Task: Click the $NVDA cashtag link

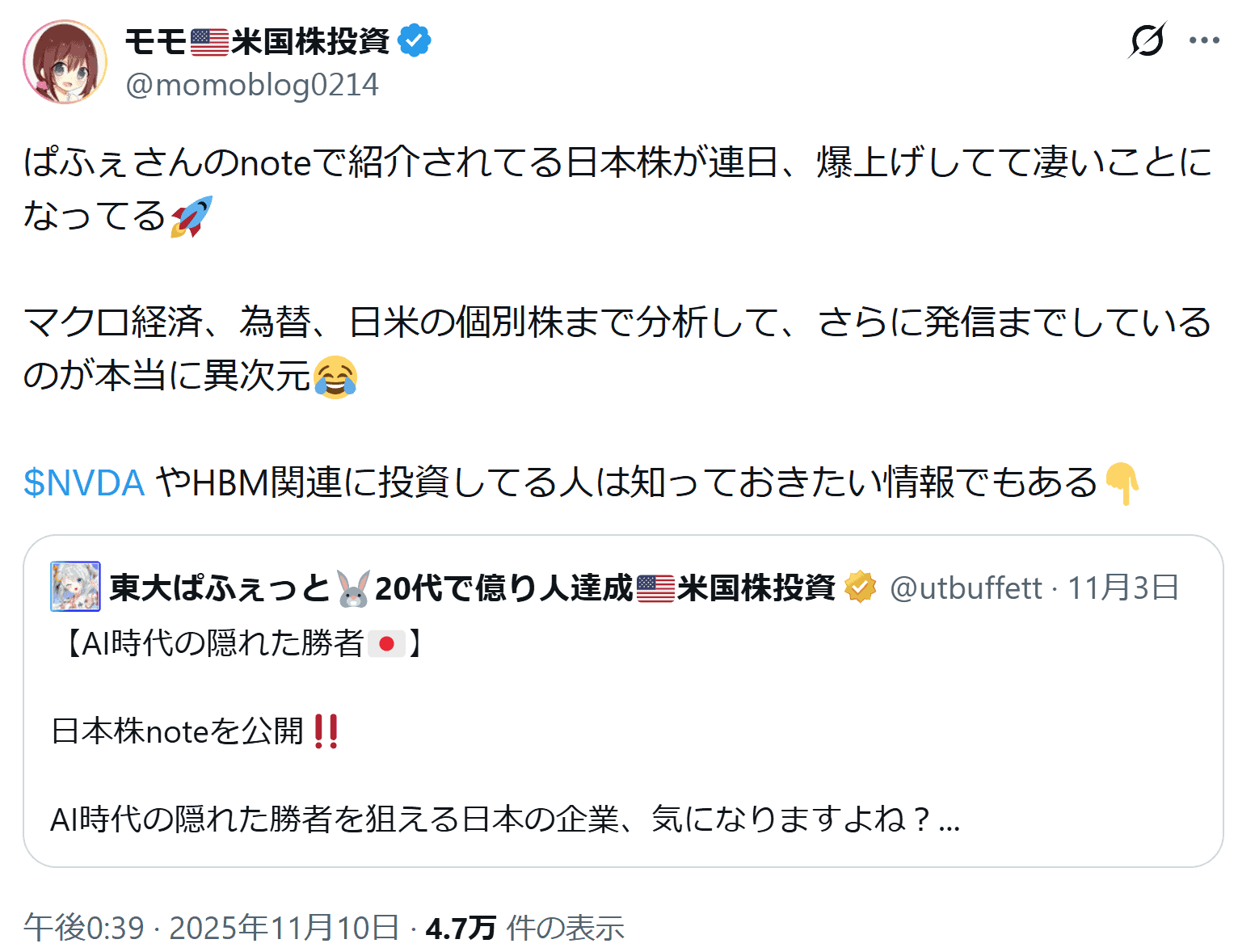Action: pos(84,482)
